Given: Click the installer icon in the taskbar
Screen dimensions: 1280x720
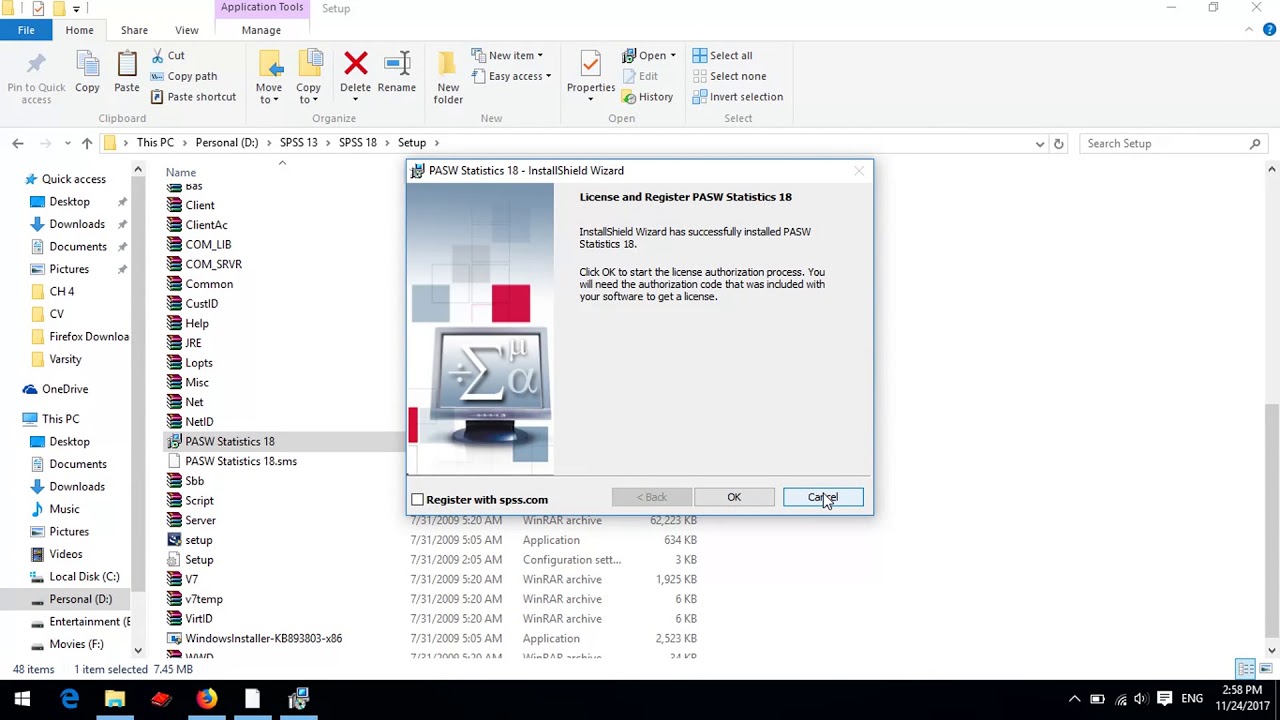Looking at the screenshot, I should (298, 699).
